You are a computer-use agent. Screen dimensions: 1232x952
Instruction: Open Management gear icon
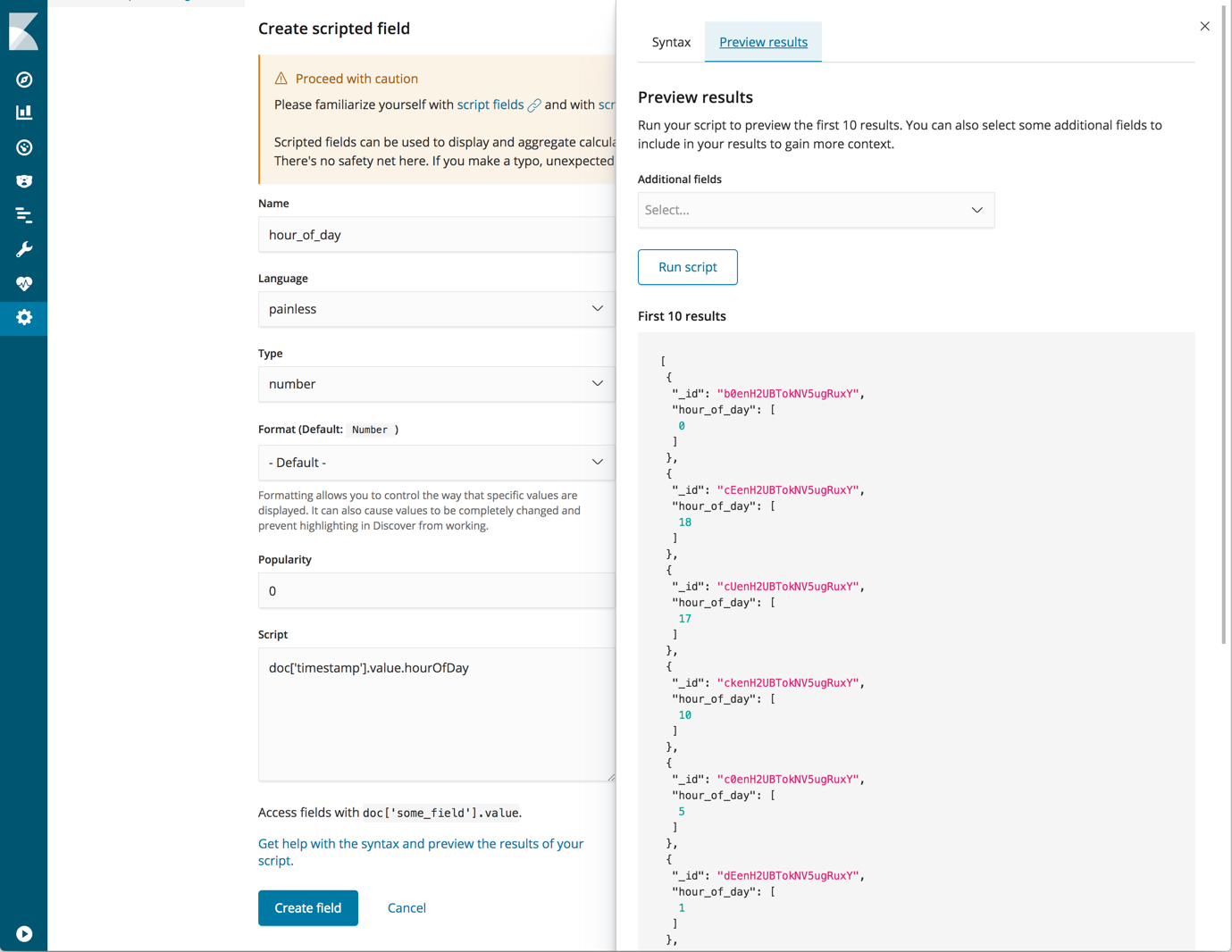coord(24,317)
